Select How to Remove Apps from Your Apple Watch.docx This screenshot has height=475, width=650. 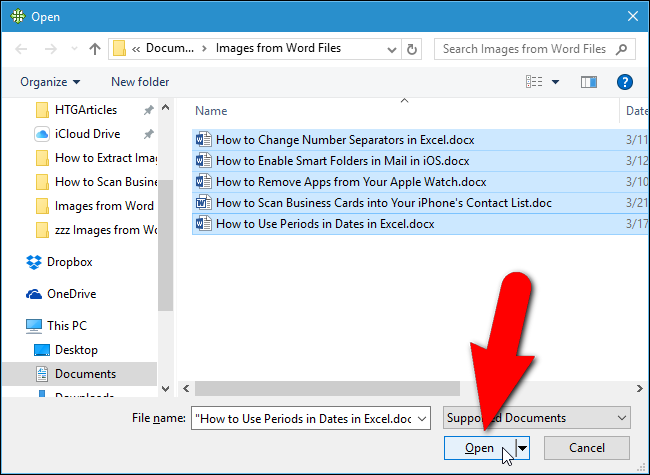350,182
